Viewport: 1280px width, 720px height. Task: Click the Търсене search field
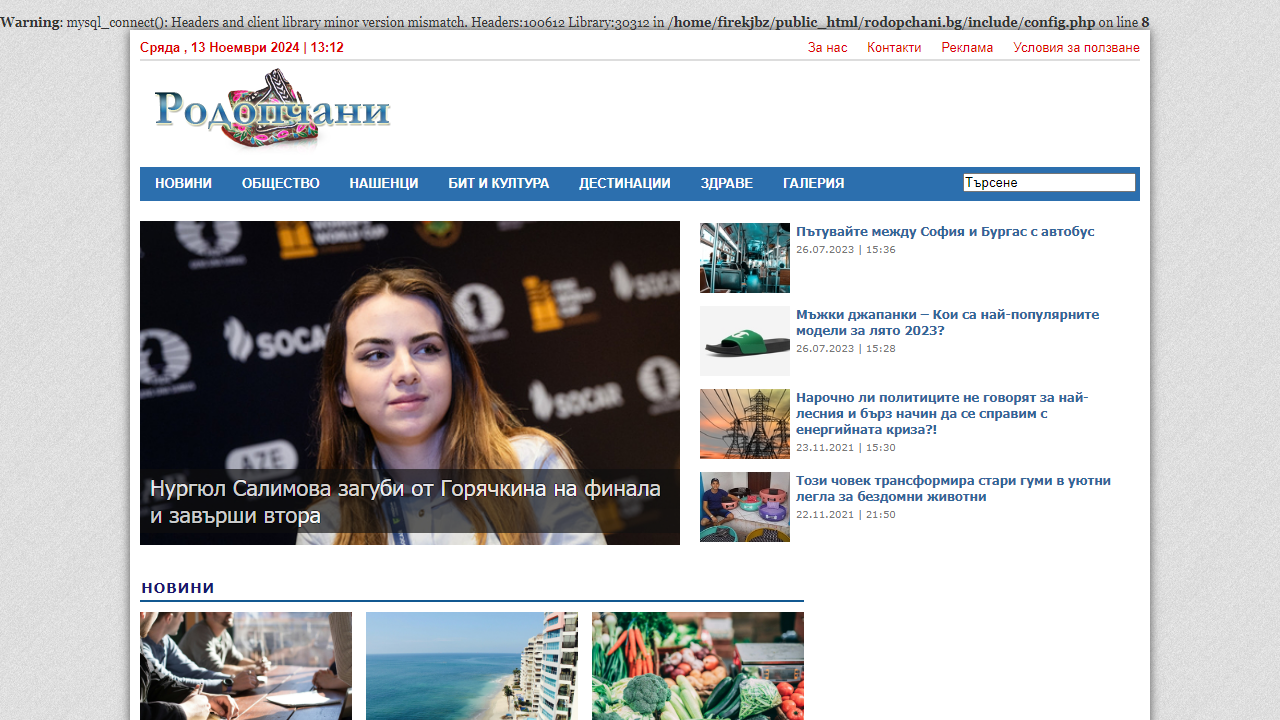pyautogui.click(x=1048, y=183)
